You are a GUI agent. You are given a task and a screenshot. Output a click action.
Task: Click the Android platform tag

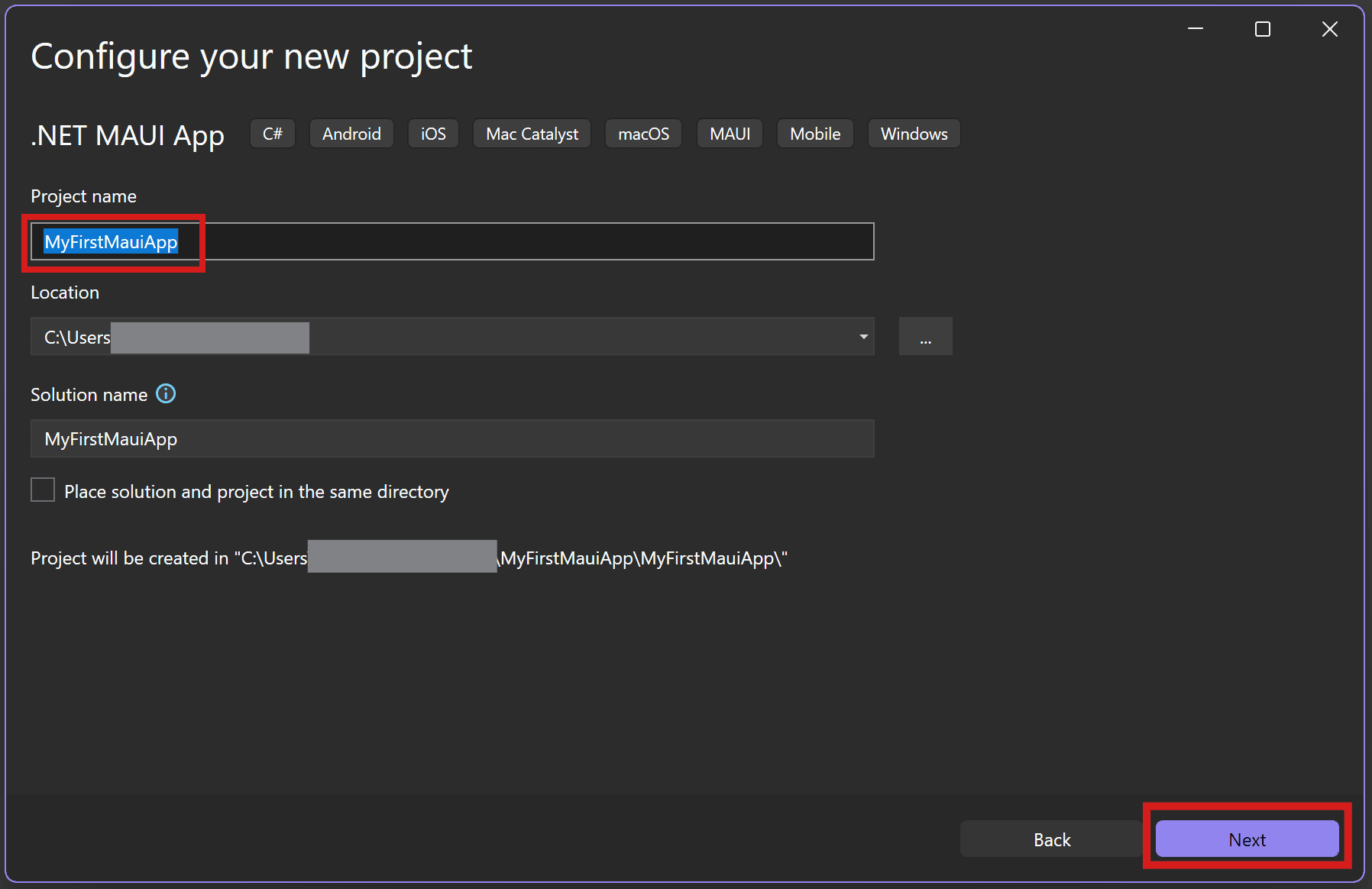351,134
